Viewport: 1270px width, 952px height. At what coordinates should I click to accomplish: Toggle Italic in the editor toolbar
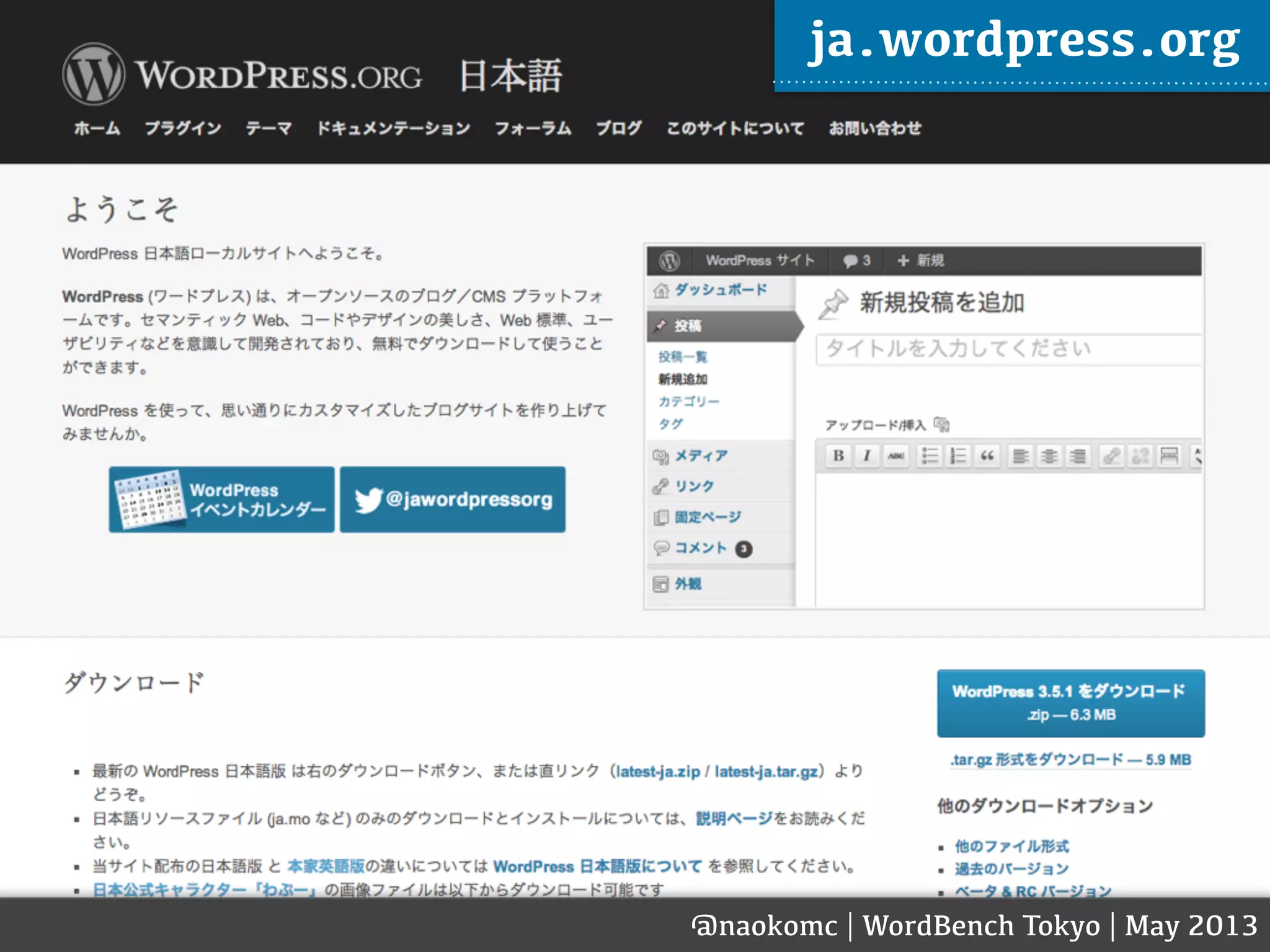coord(867,456)
